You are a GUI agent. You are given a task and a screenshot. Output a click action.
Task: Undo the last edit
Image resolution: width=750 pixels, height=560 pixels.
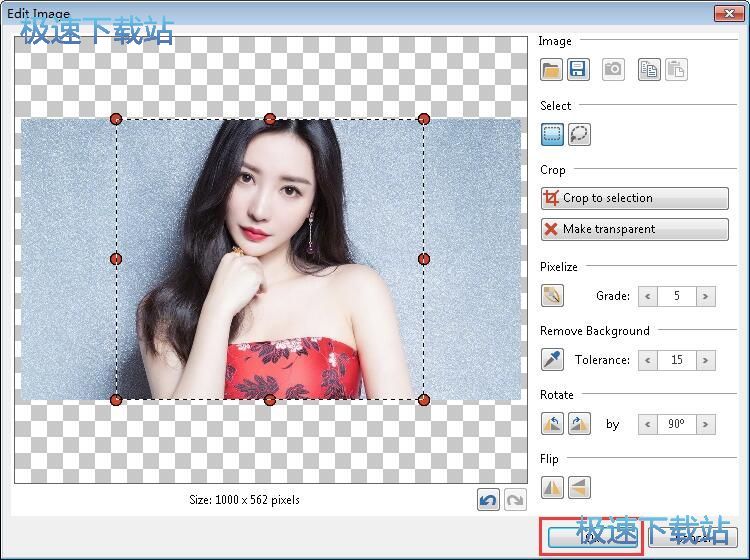point(488,500)
